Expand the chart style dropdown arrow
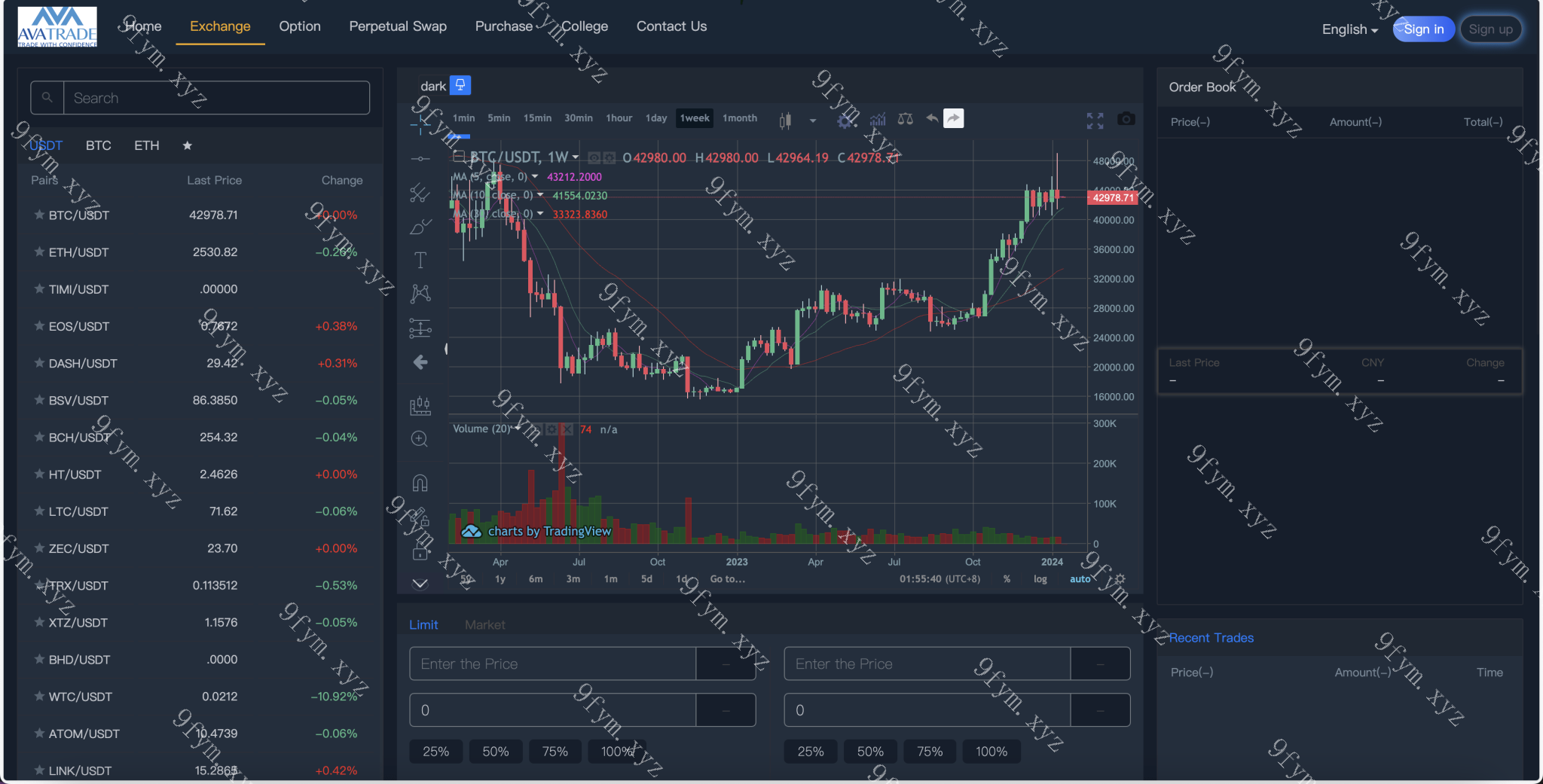Image resolution: width=1543 pixels, height=784 pixels. 813,120
